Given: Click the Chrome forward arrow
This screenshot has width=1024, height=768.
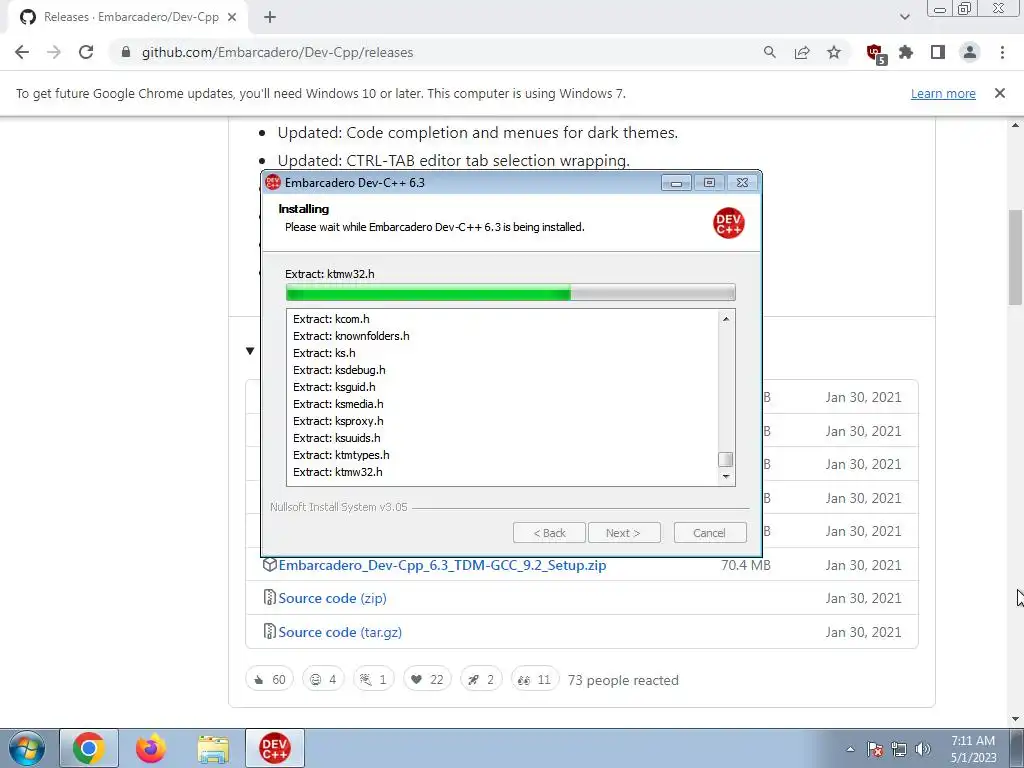Looking at the screenshot, I should pos(54,52).
